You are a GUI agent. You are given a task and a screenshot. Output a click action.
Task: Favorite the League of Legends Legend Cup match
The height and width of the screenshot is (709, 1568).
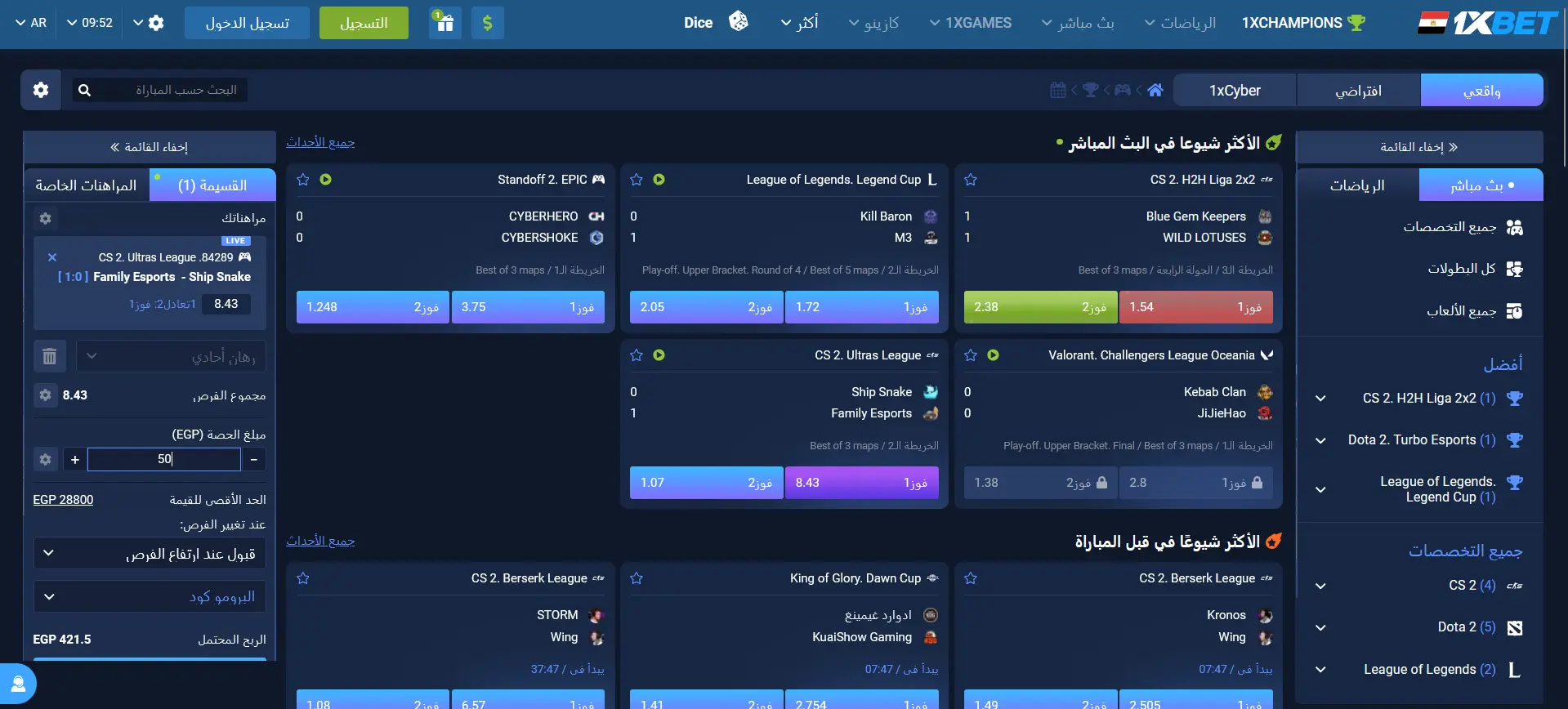(x=637, y=180)
